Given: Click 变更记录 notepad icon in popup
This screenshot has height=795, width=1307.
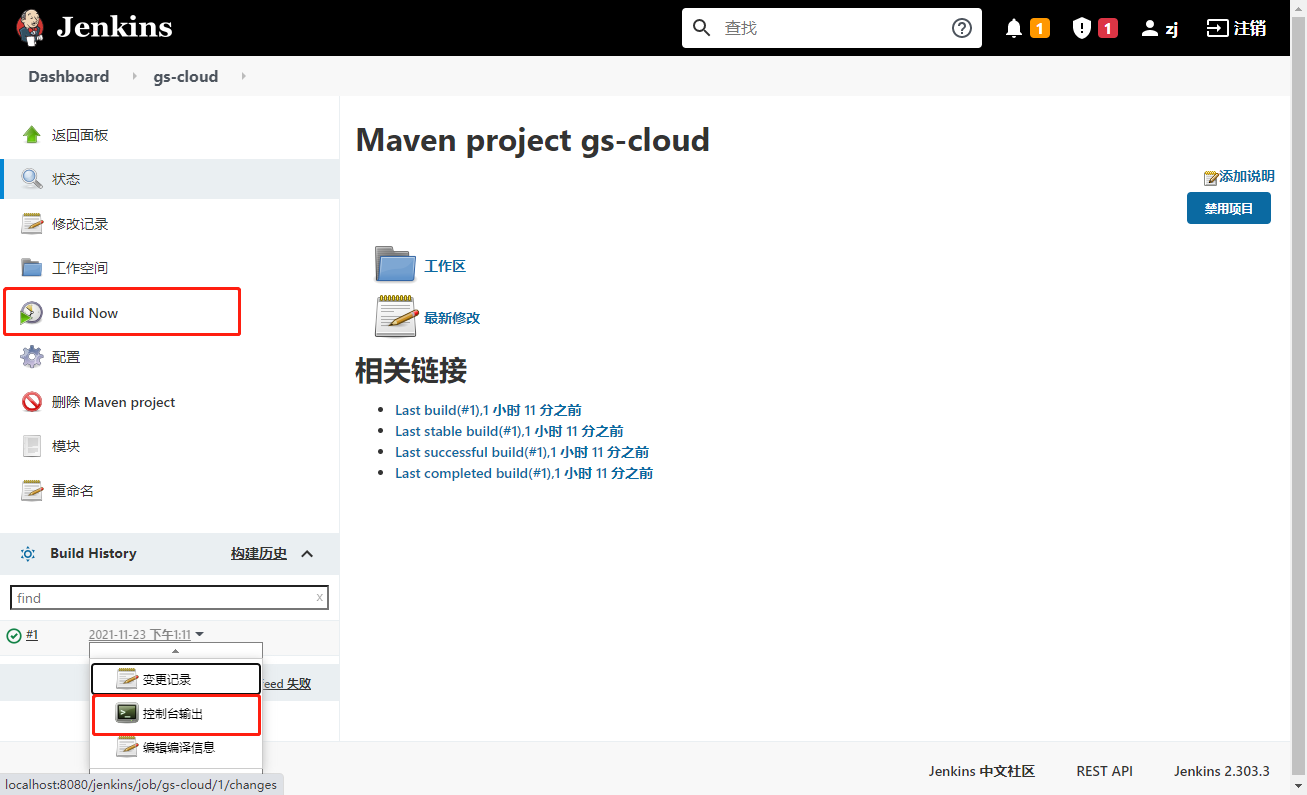Looking at the screenshot, I should coord(126,680).
